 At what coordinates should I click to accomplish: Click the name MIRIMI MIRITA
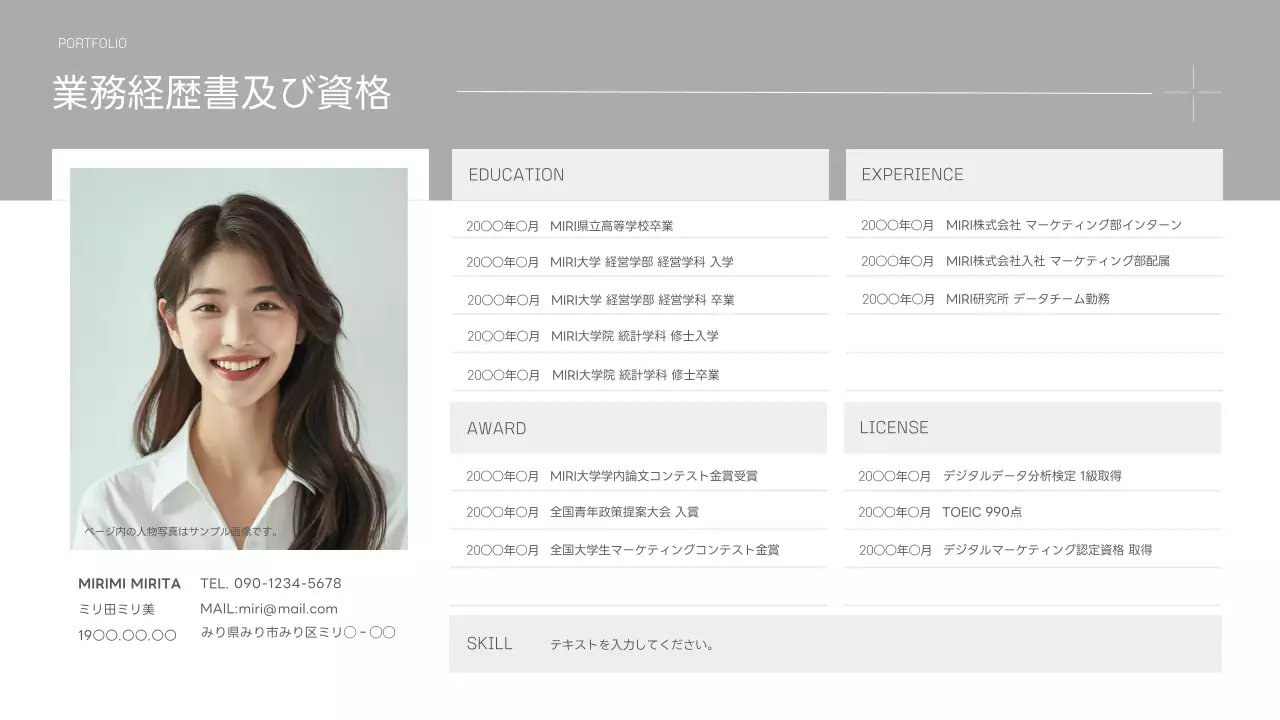tap(130, 584)
